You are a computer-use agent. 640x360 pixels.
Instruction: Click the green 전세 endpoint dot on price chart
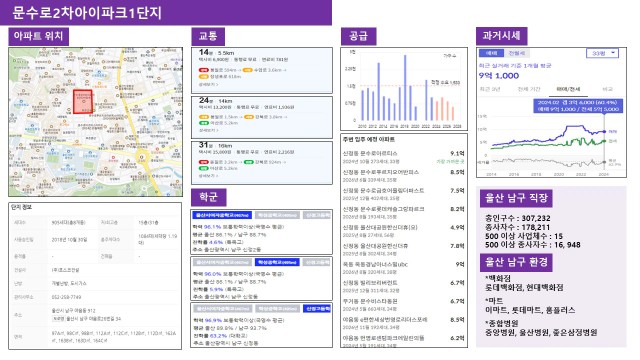tap(604, 142)
